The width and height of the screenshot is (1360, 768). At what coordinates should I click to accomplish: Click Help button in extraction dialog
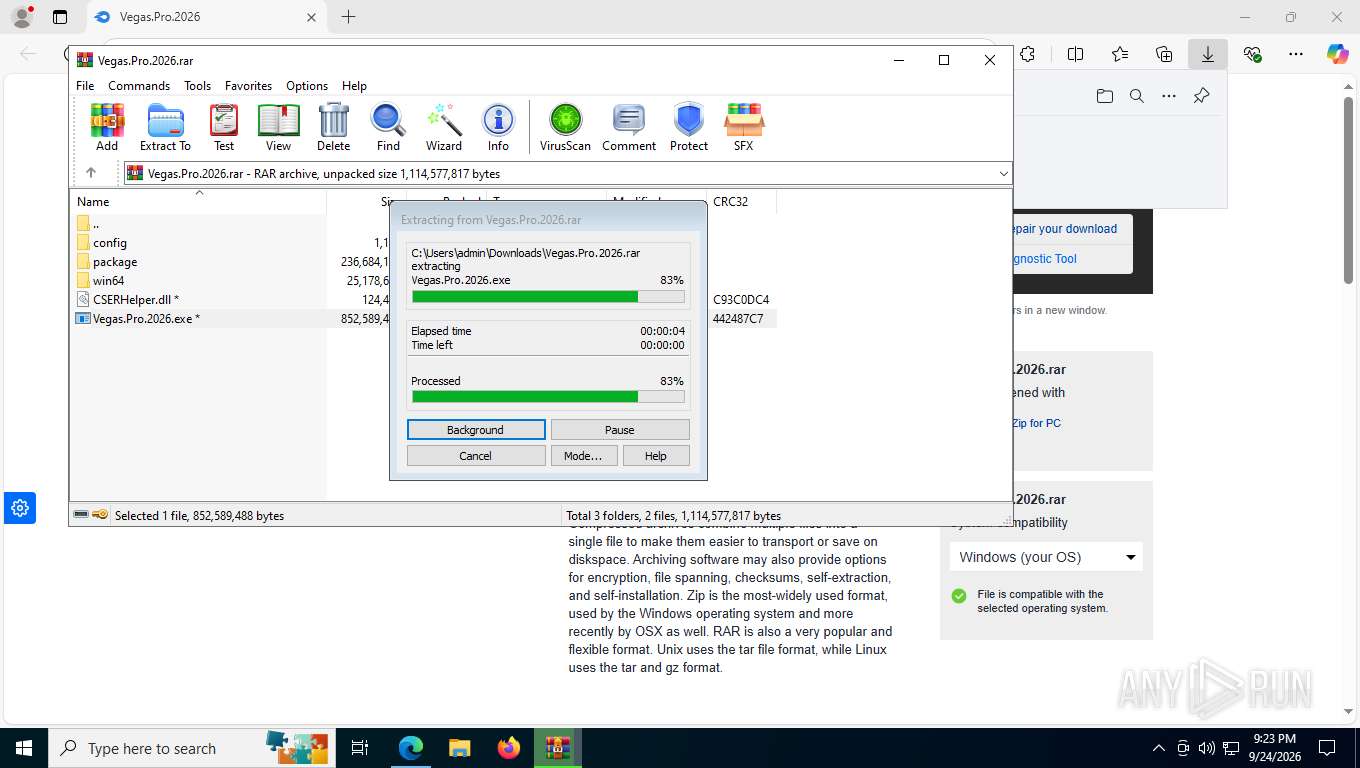[656, 456]
